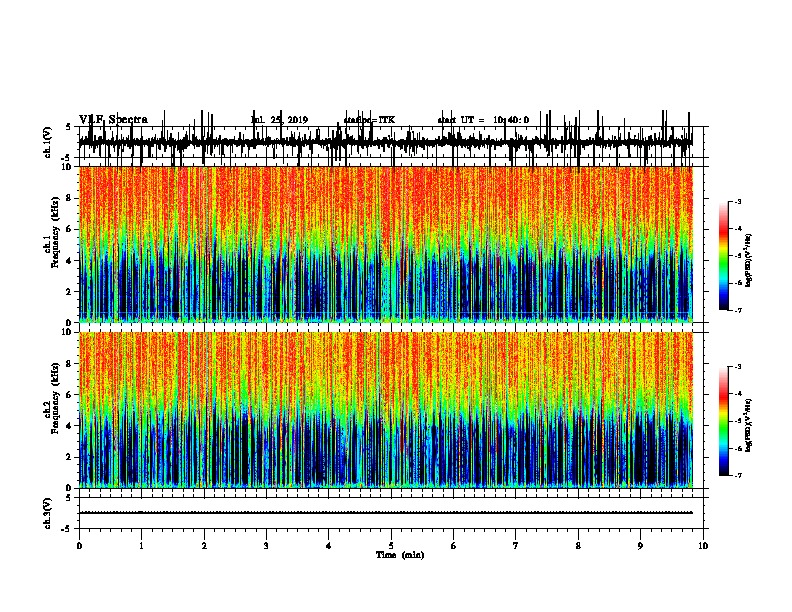Click the "8" kHz tick of the ch.1 spectrogram
792x612 pixels.
pyautogui.click(x=70, y=198)
